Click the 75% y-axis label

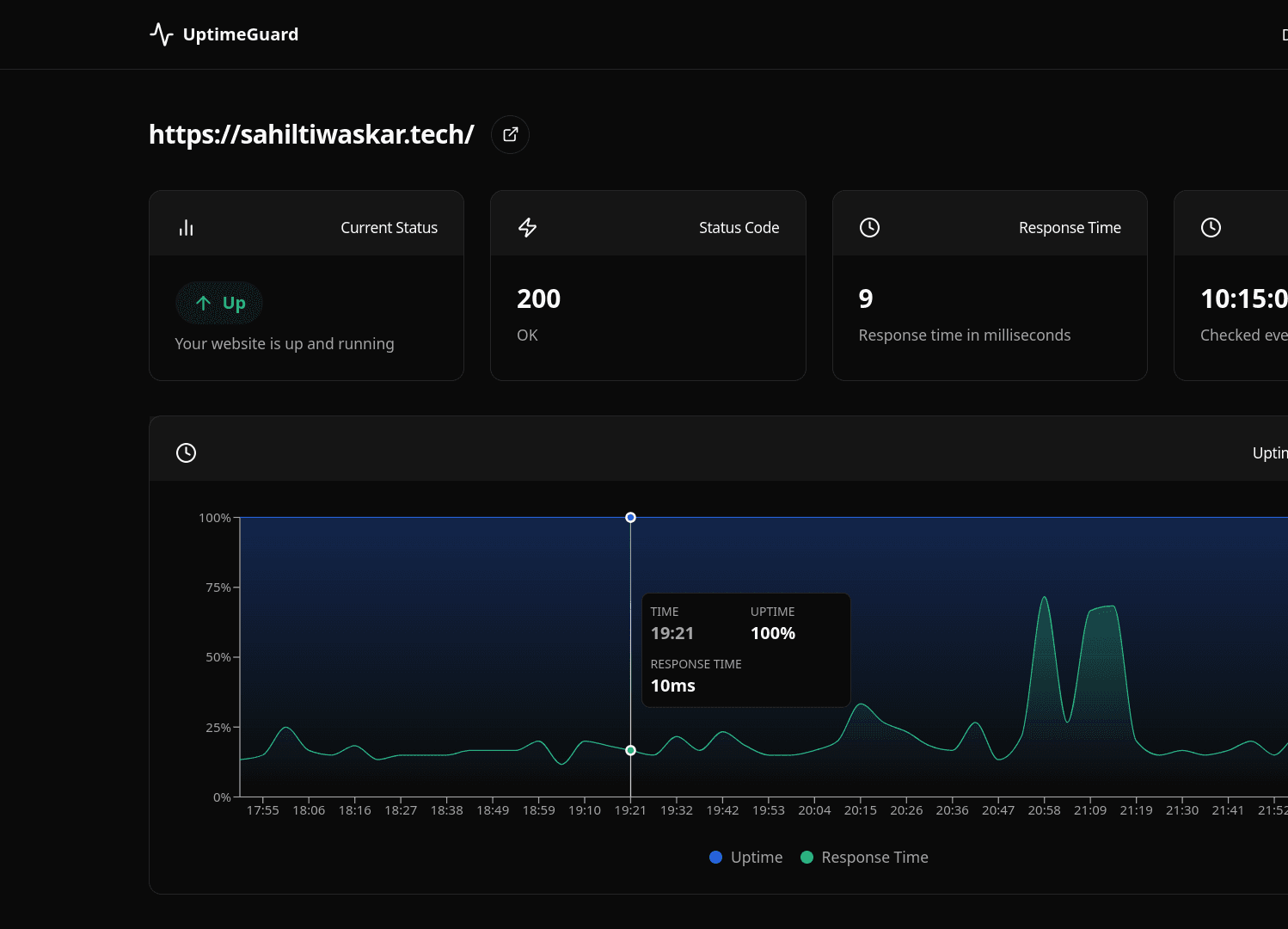[x=218, y=588]
